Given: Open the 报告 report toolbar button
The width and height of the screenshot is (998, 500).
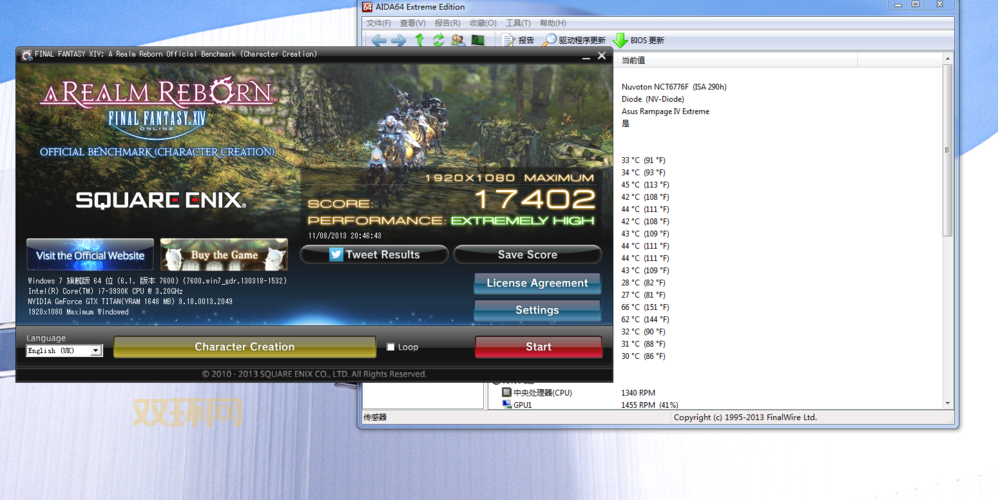Looking at the screenshot, I should point(518,40).
